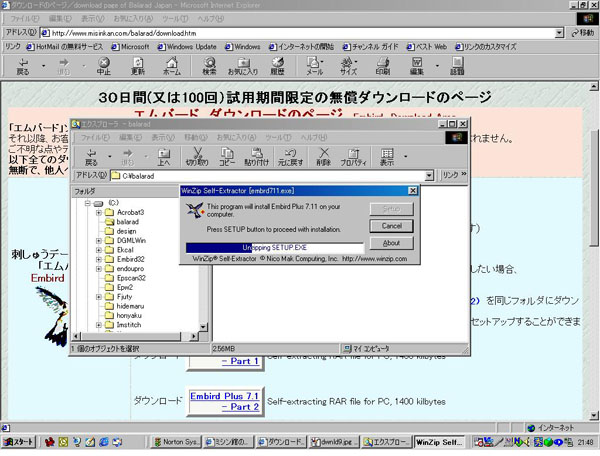Click the Refresh icon in Internet Explorer
The height and width of the screenshot is (456, 600).
click(x=138, y=66)
